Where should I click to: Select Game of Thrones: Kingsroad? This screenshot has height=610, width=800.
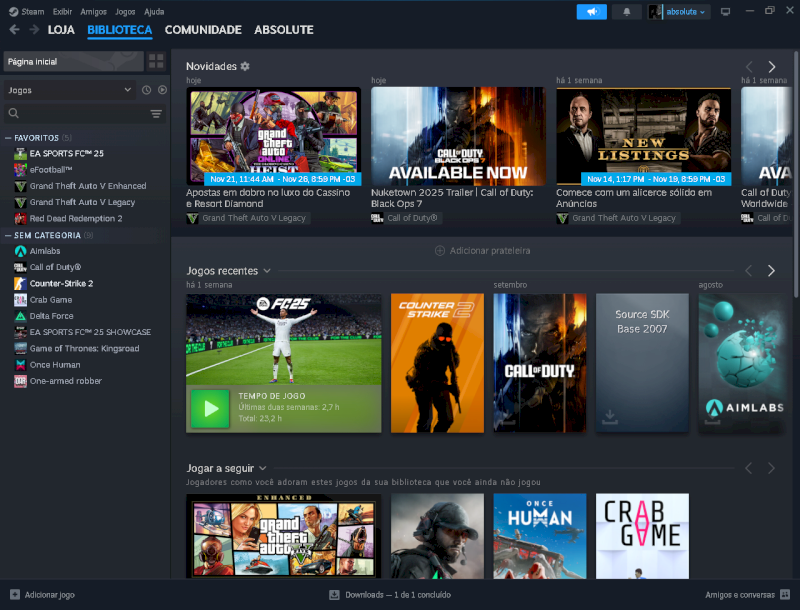click(85, 348)
